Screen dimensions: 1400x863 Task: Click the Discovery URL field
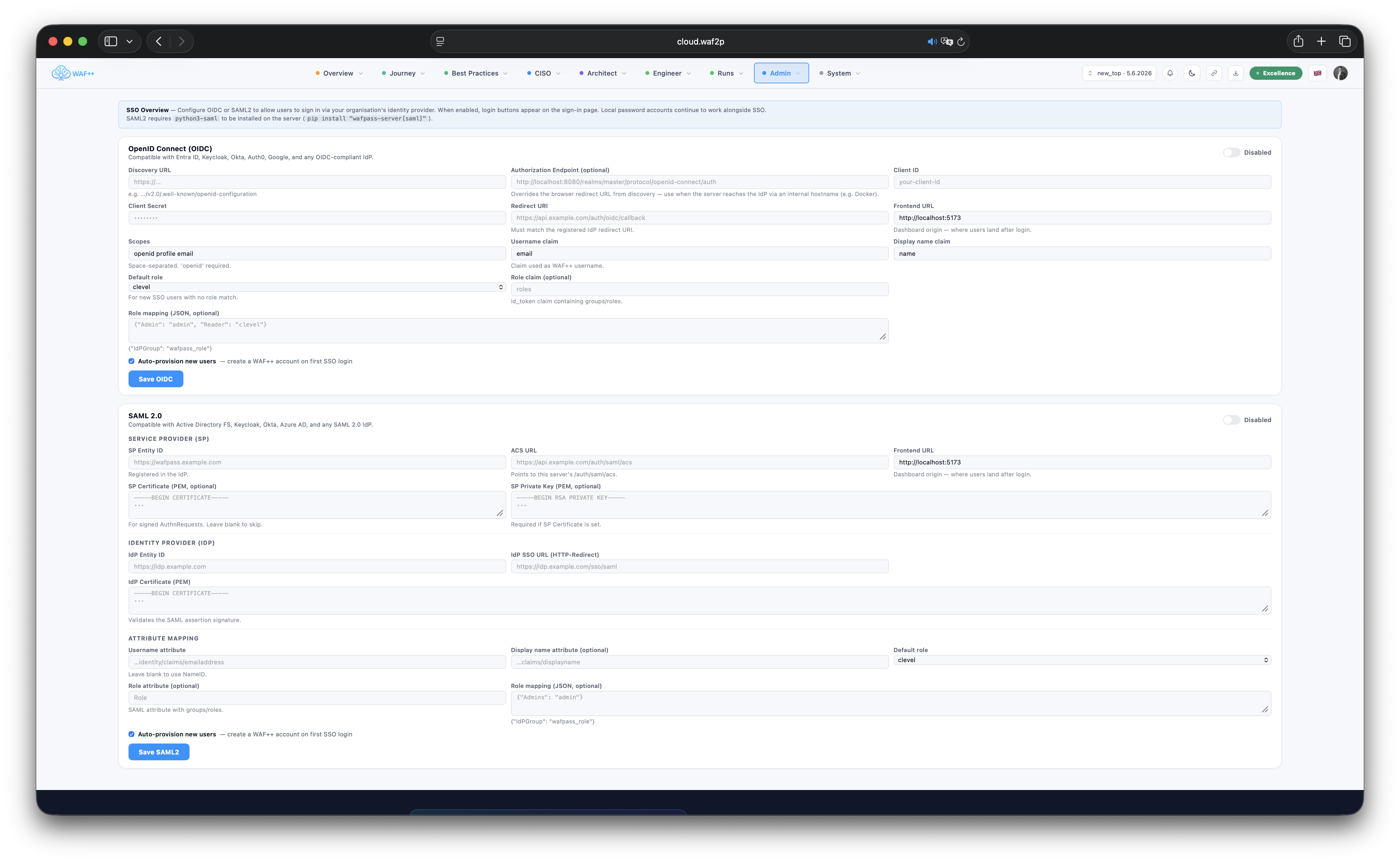tap(317, 182)
